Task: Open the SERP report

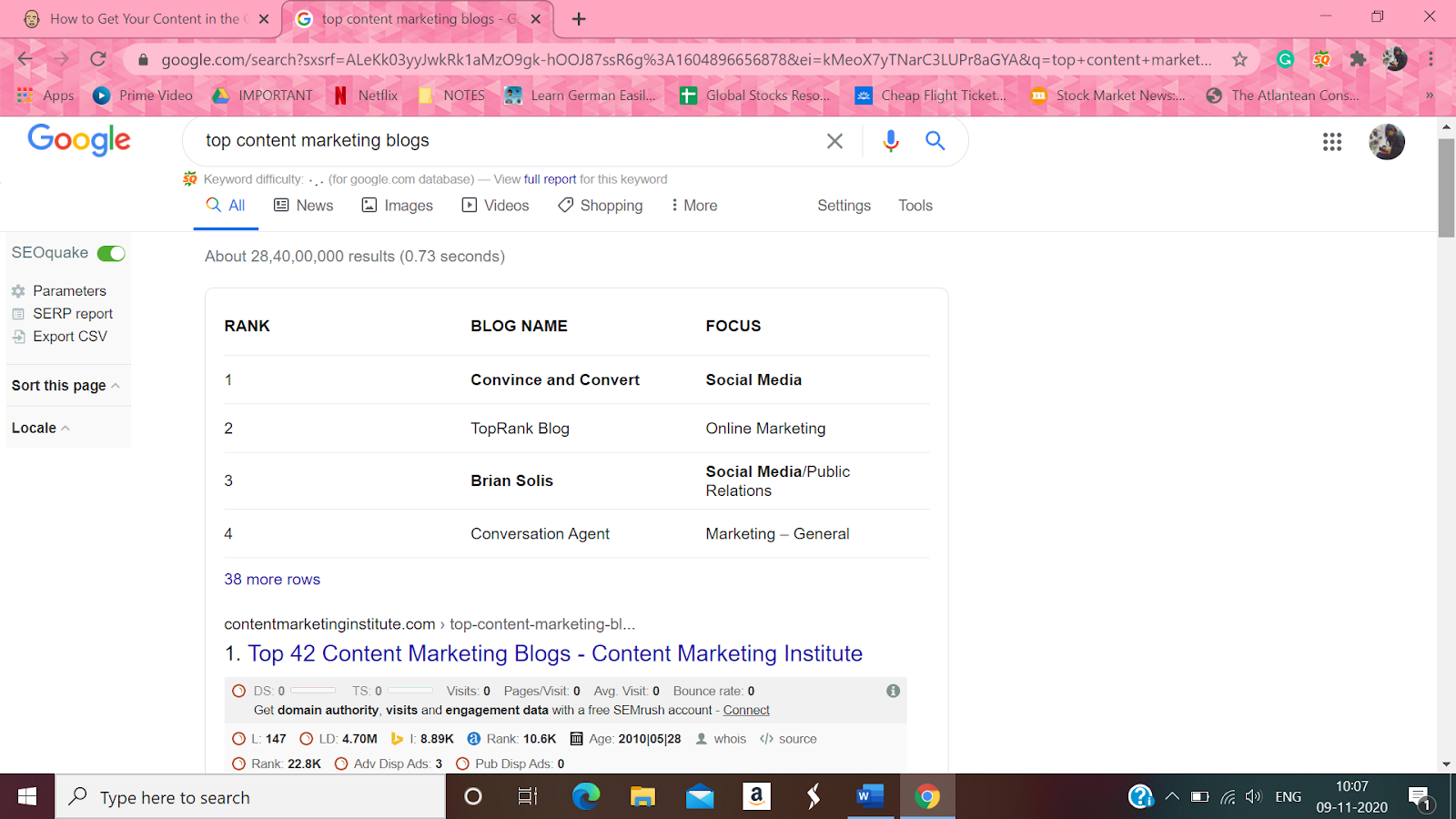Action: point(63,314)
